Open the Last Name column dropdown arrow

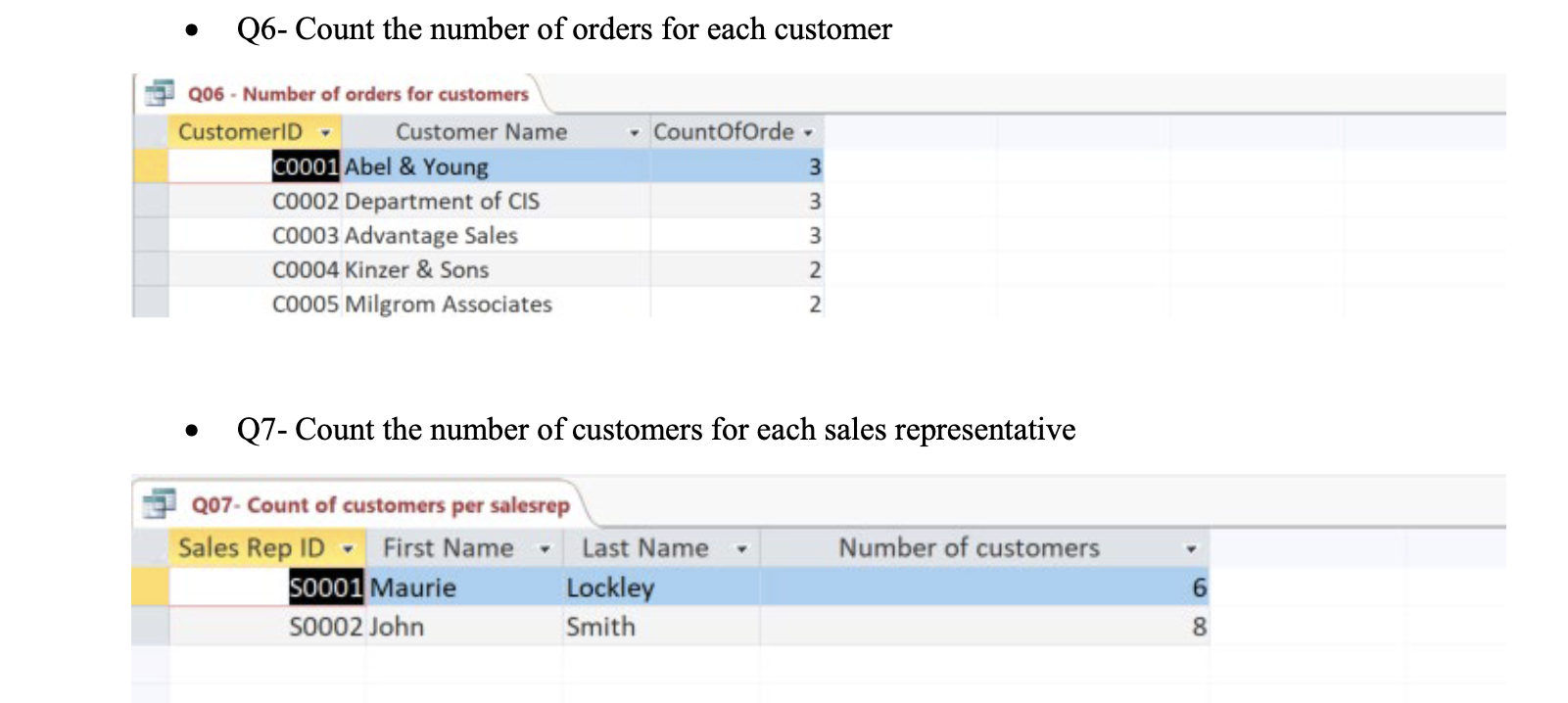click(742, 548)
